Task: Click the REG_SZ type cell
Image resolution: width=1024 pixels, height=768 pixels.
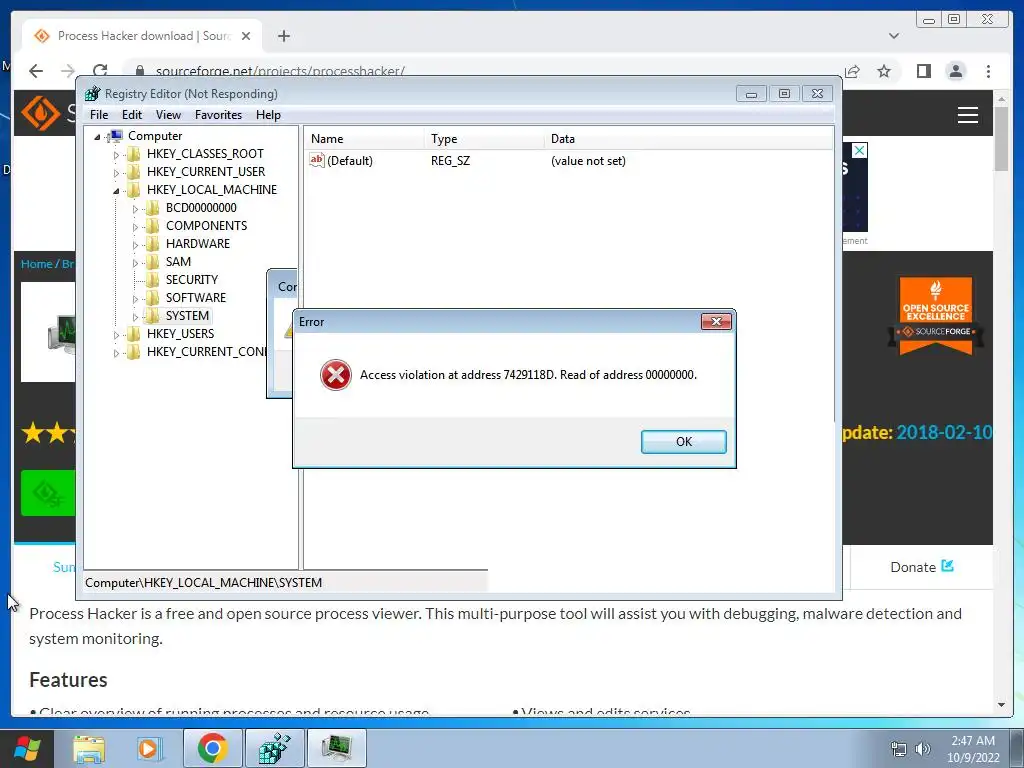Action: [x=450, y=161]
